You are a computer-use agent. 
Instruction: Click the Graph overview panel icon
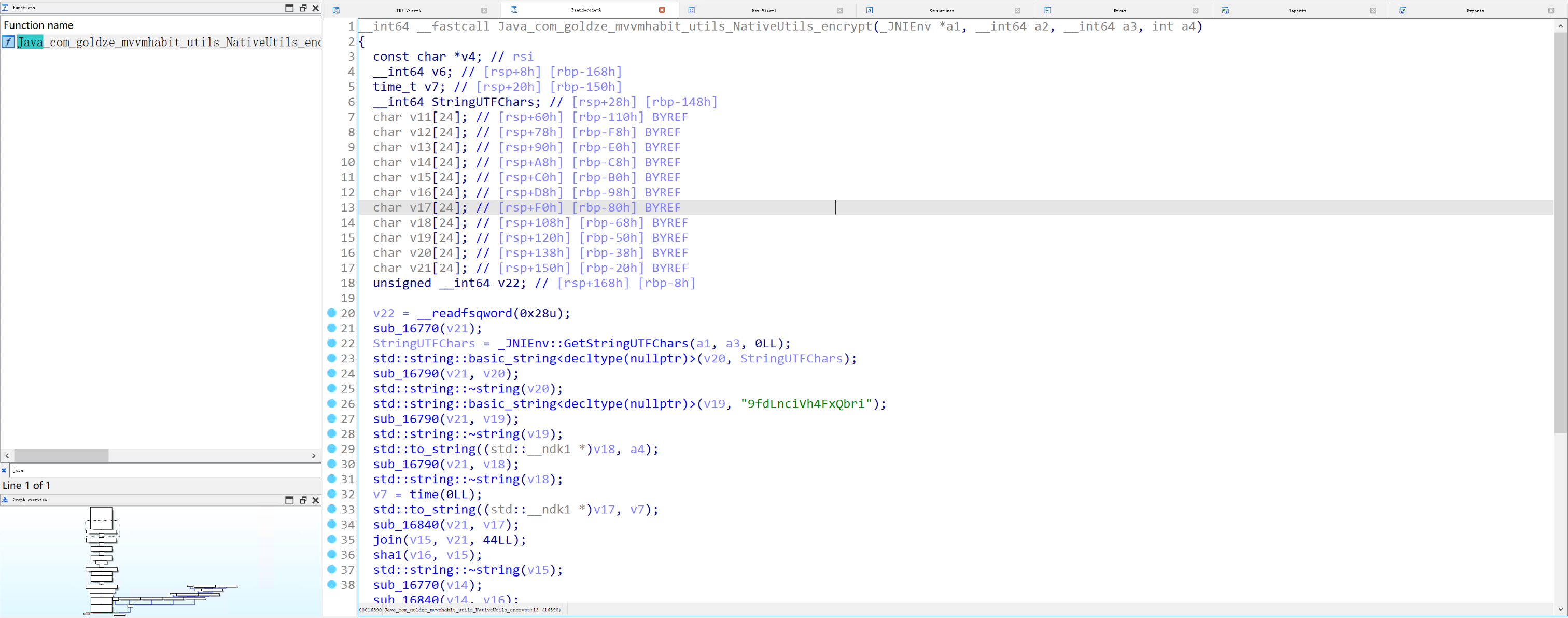(5, 500)
